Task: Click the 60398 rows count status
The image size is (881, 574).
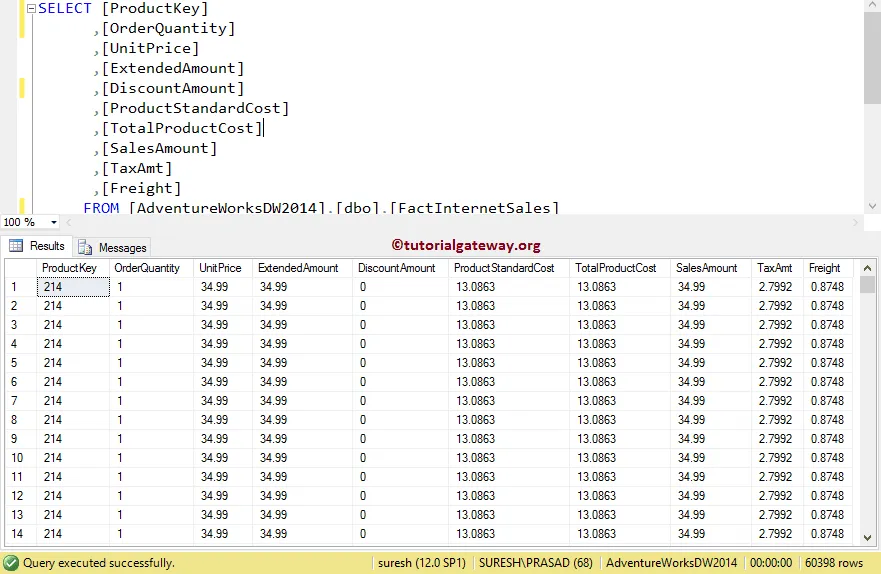Action: [x=834, y=563]
